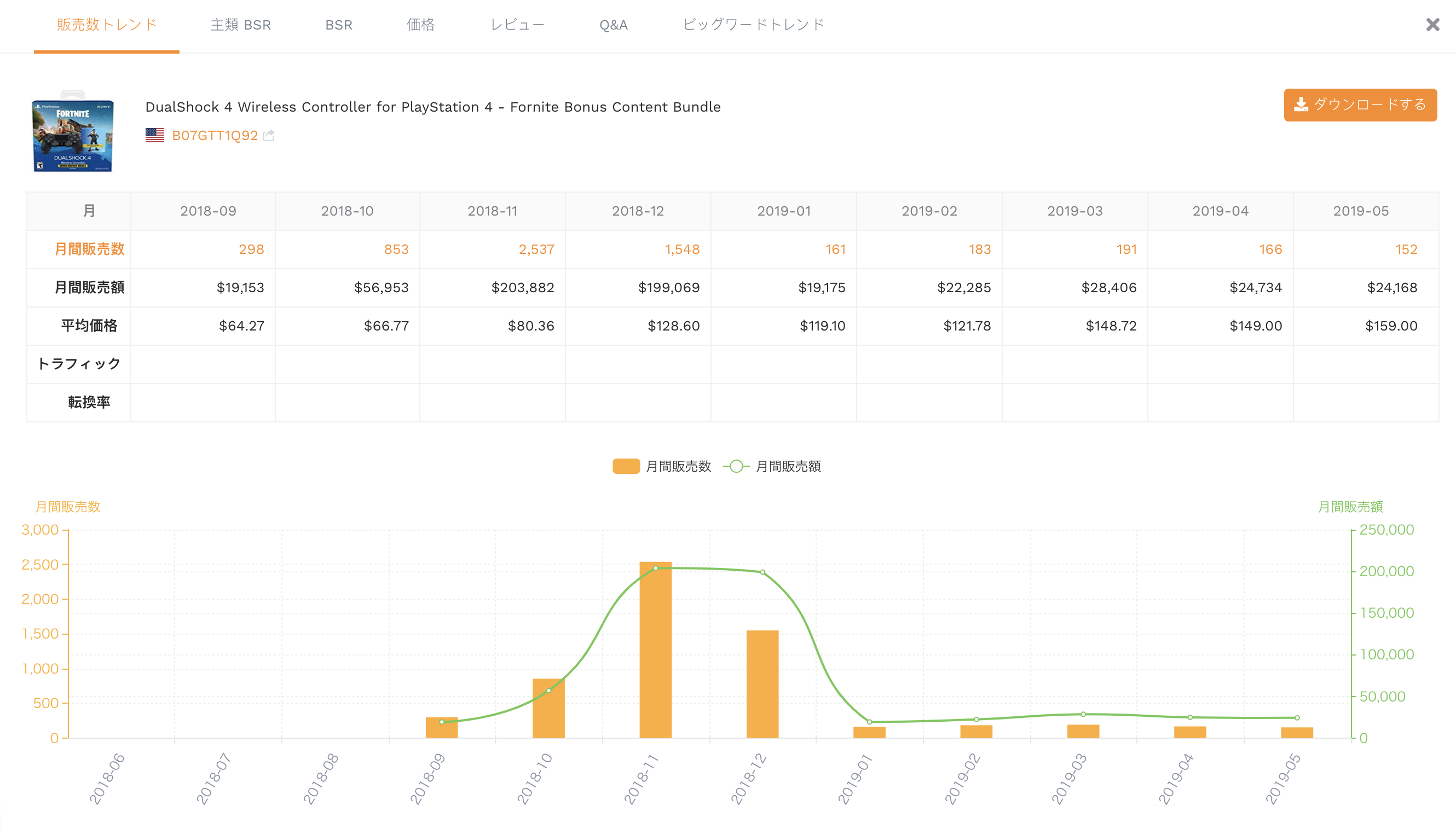Open the B07GTT1Q92 ASIN link
Screen dimensions: 1456x829
[x=215, y=136]
